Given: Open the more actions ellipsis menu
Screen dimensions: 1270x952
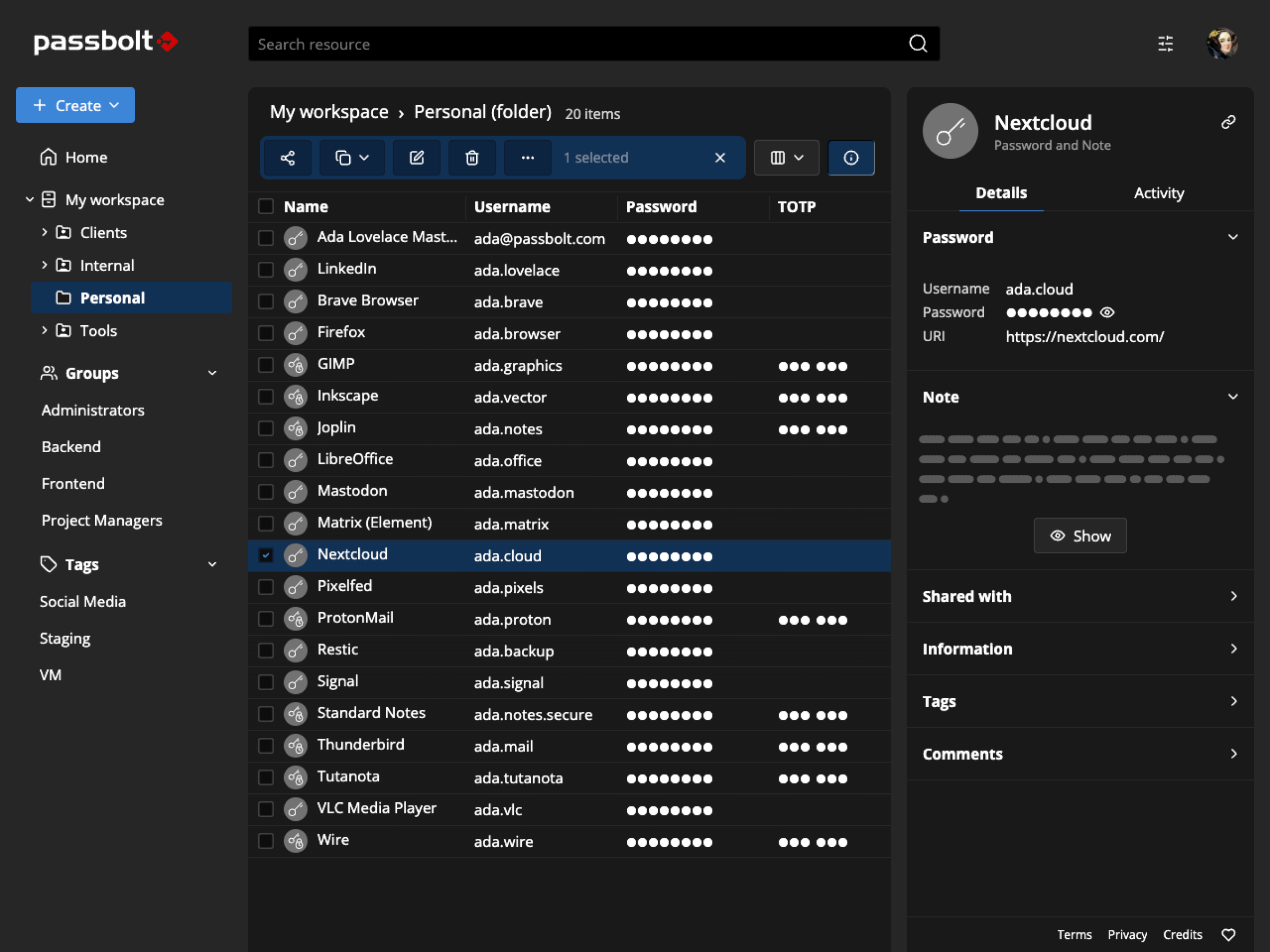Looking at the screenshot, I should pos(528,157).
